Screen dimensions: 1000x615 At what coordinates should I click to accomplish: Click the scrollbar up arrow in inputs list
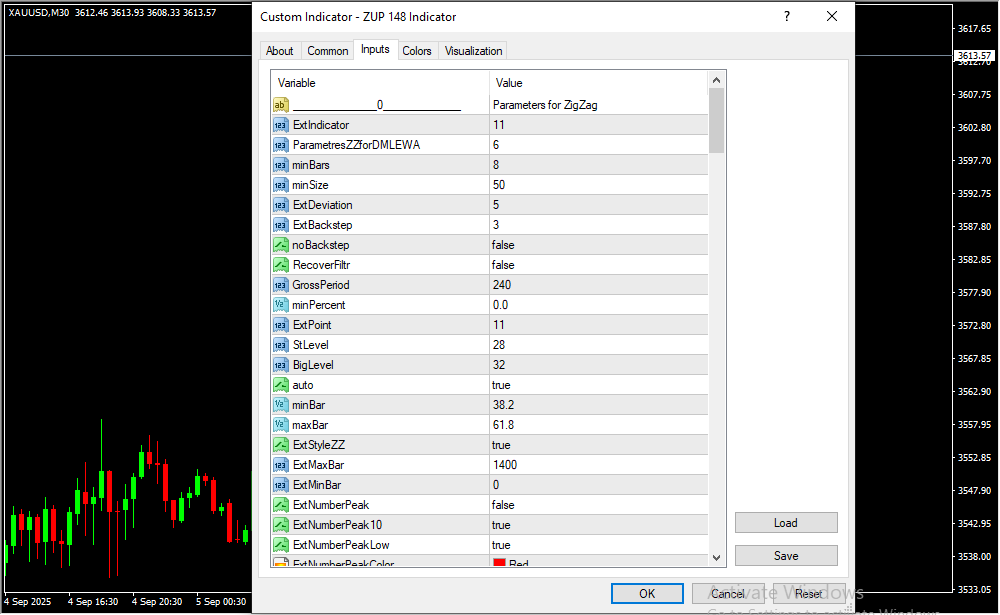[716, 80]
